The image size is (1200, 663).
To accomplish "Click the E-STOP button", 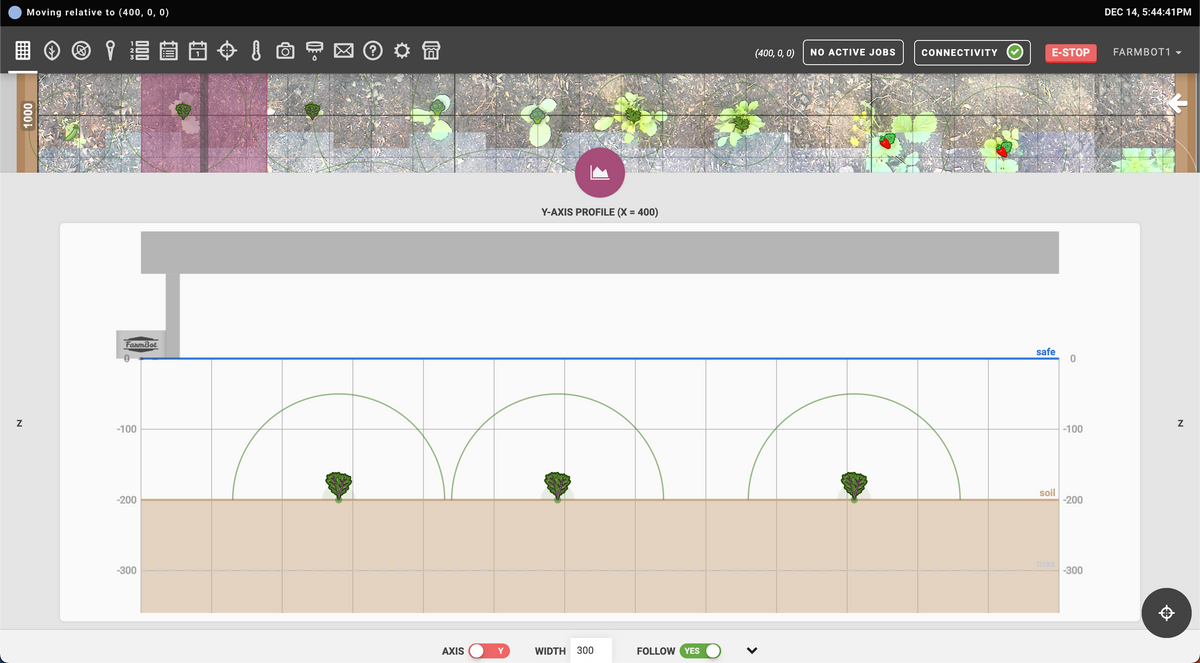I will pyautogui.click(x=1070, y=52).
